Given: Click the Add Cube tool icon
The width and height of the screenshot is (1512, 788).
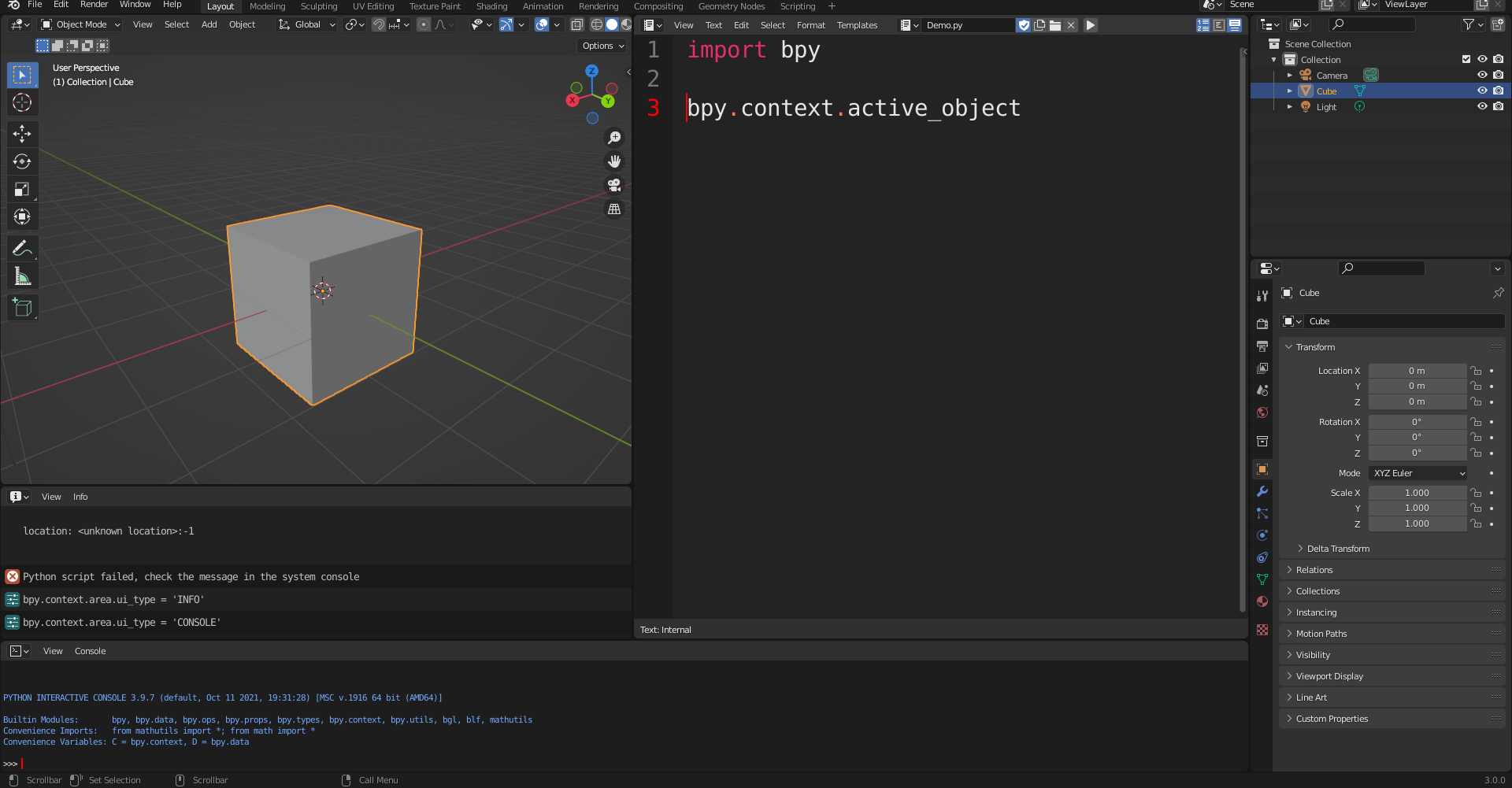Looking at the screenshot, I should (x=22, y=308).
